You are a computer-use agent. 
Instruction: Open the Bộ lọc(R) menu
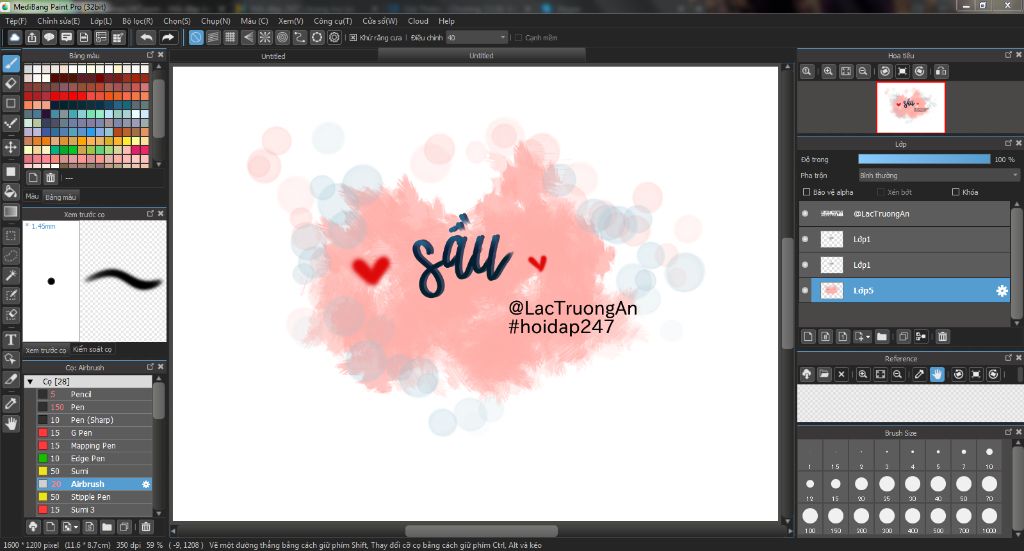[x=137, y=21]
